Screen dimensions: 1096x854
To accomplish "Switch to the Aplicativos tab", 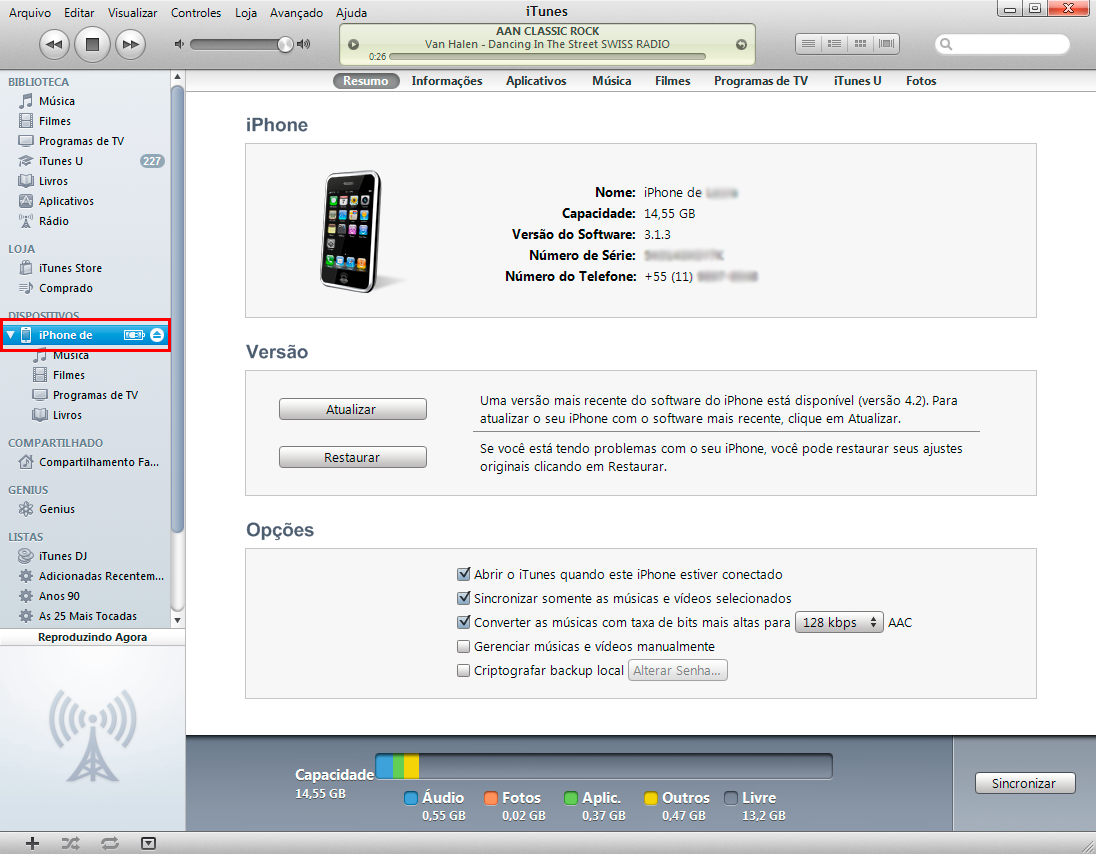I will [x=536, y=80].
